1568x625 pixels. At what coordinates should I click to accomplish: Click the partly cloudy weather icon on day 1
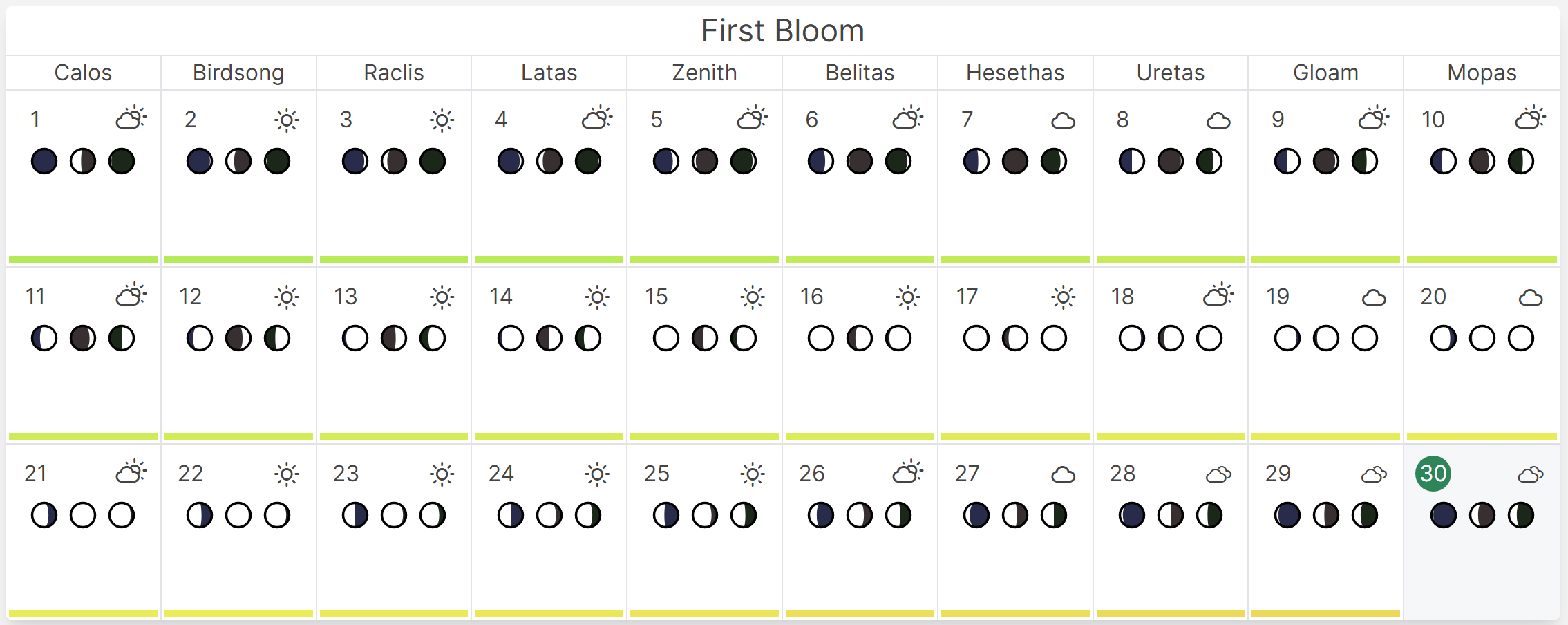(131, 119)
